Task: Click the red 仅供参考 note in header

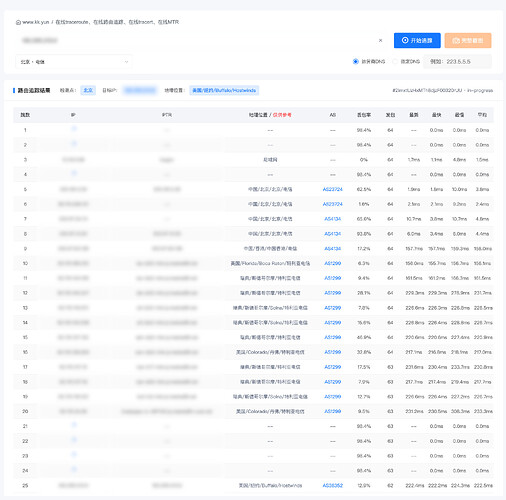Action: click(x=282, y=115)
